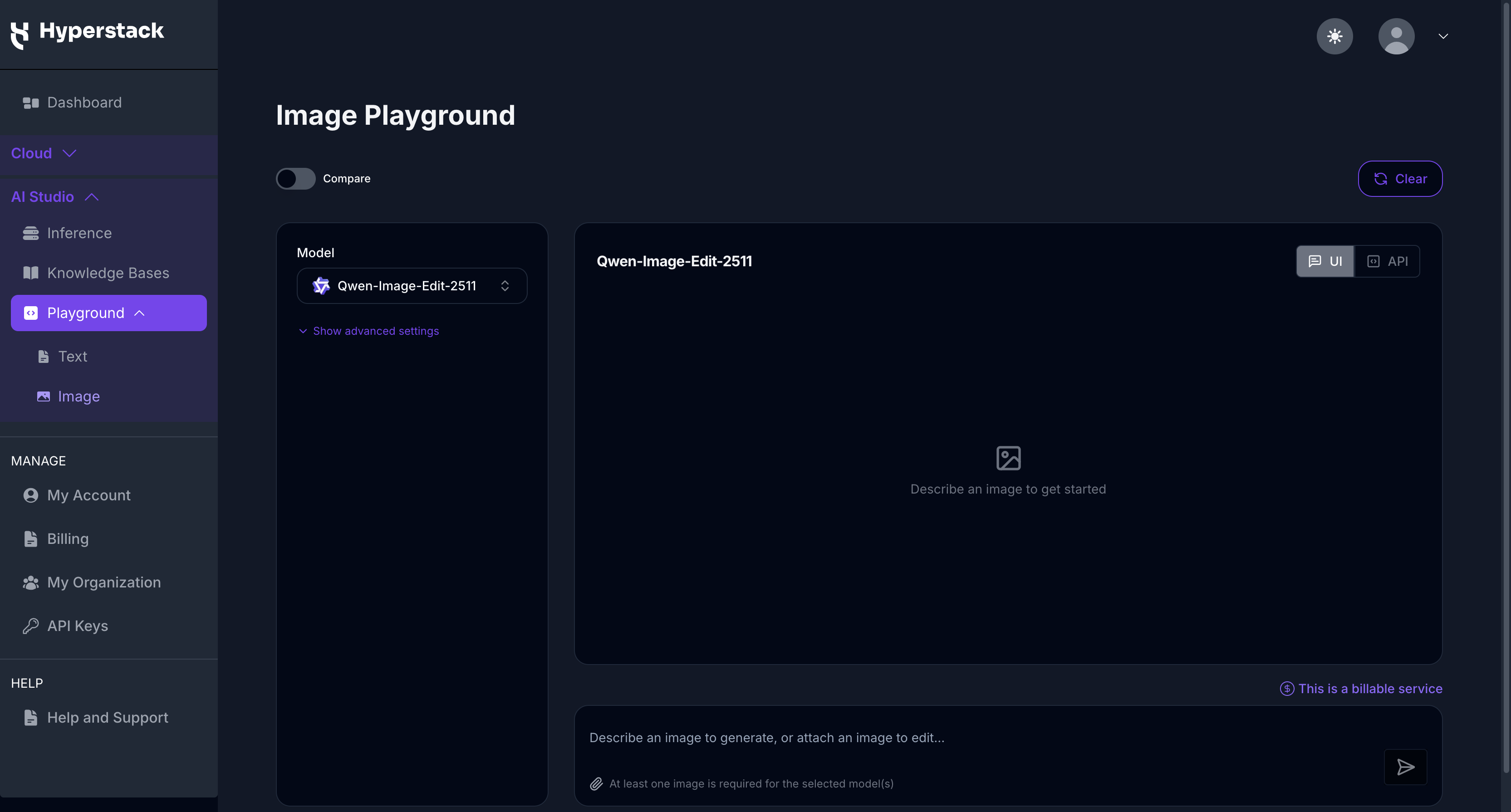This screenshot has height=812, width=1511.
Task: Click the Hyperstack logo icon
Action: 20,35
